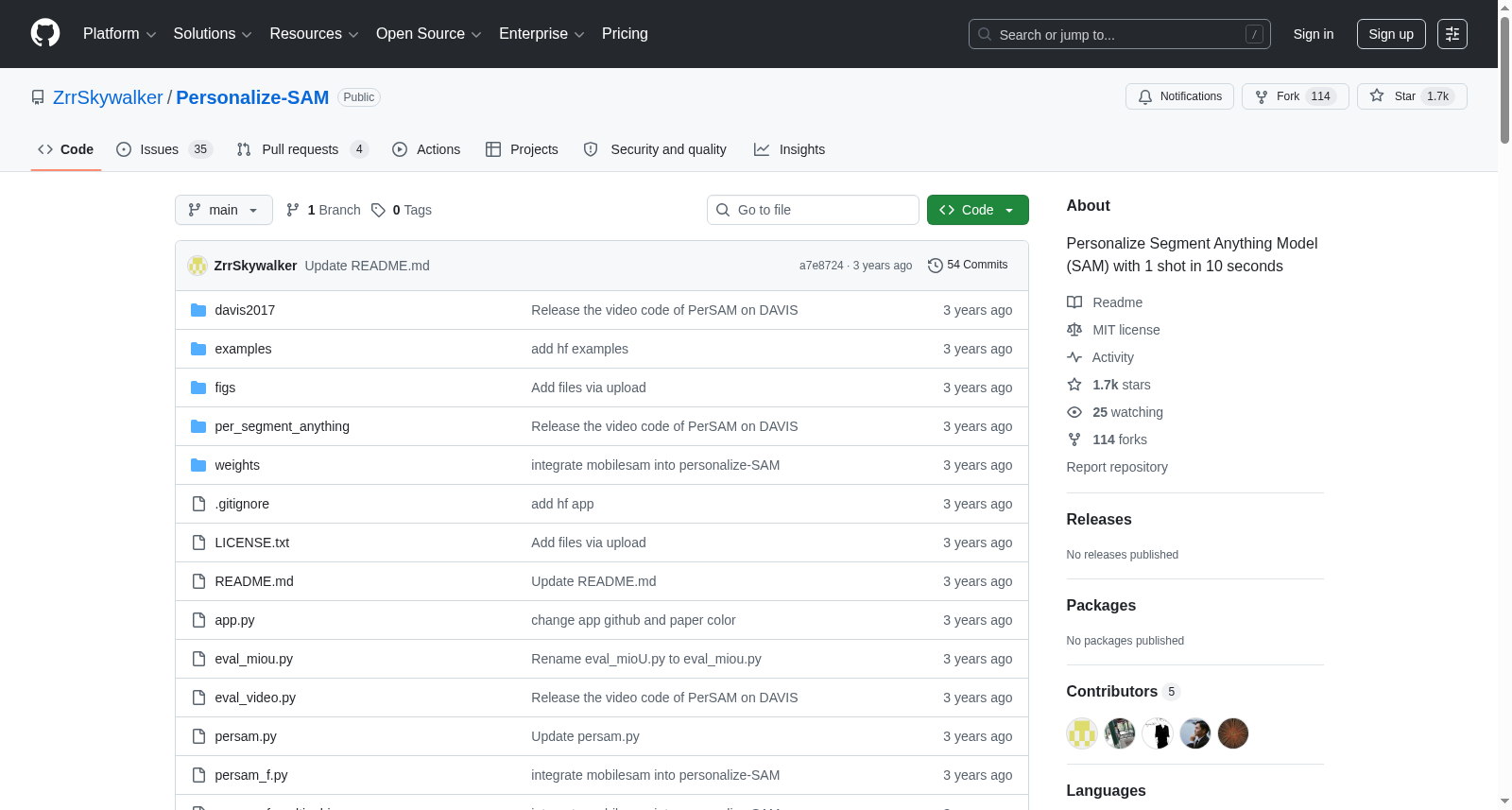Click the README.md file icon
Viewport: 1512px width, 810px height.
pos(198,581)
